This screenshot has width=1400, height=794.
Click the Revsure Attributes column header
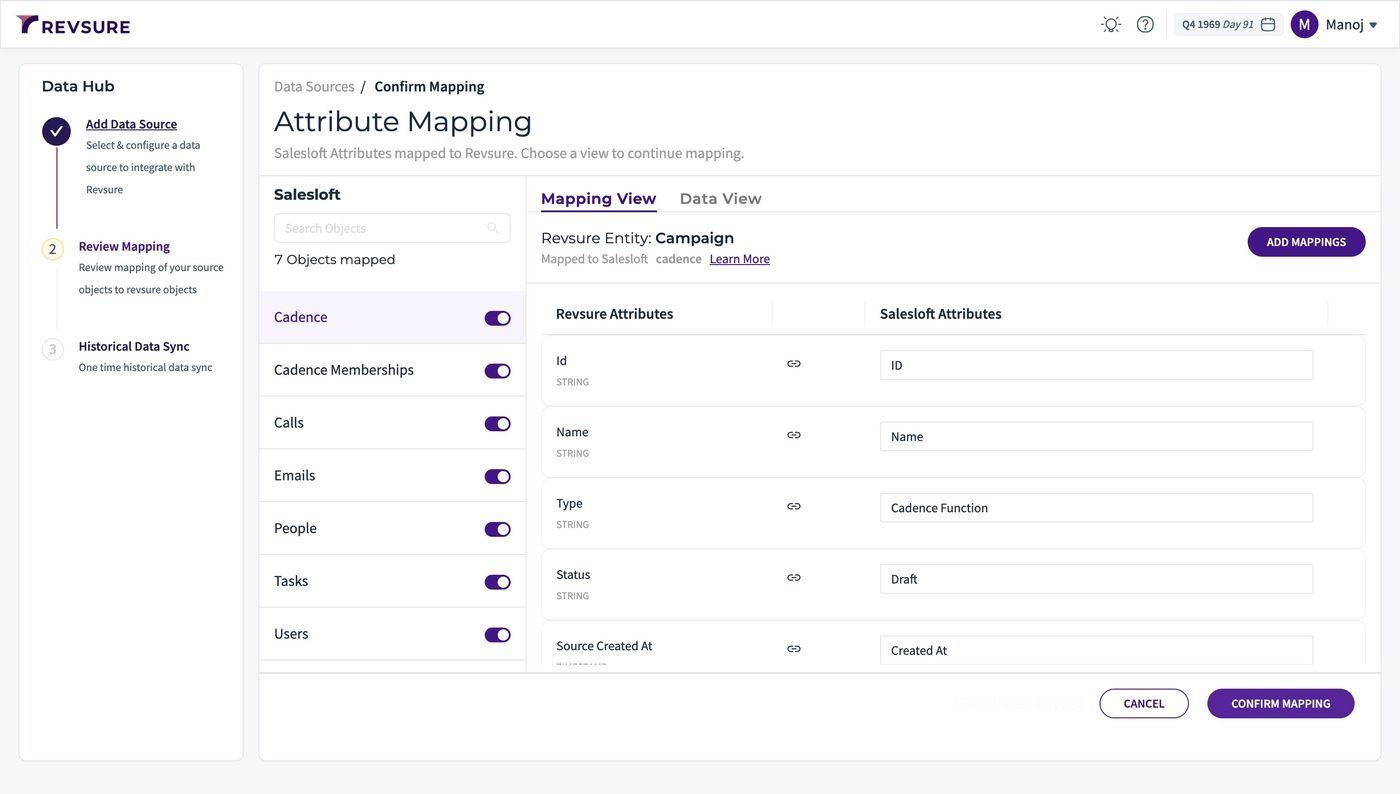pyautogui.click(x=614, y=314)
